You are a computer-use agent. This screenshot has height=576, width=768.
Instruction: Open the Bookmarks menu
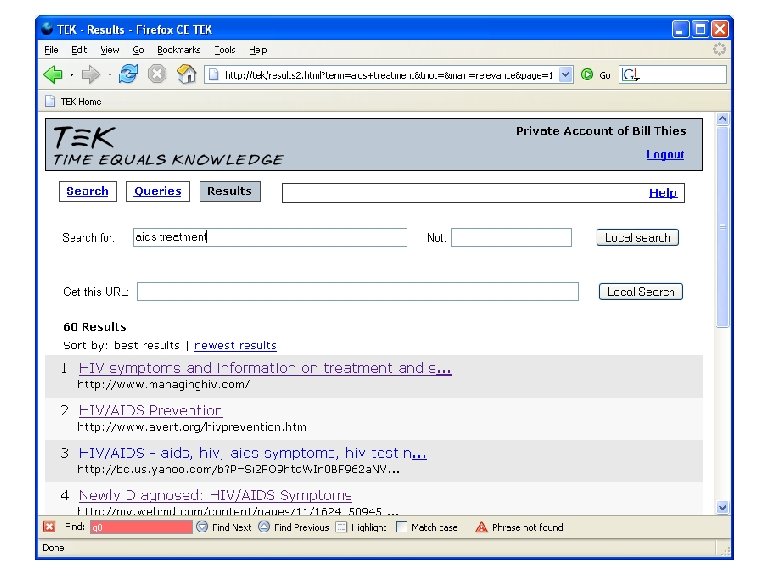(x=179, y=49)
